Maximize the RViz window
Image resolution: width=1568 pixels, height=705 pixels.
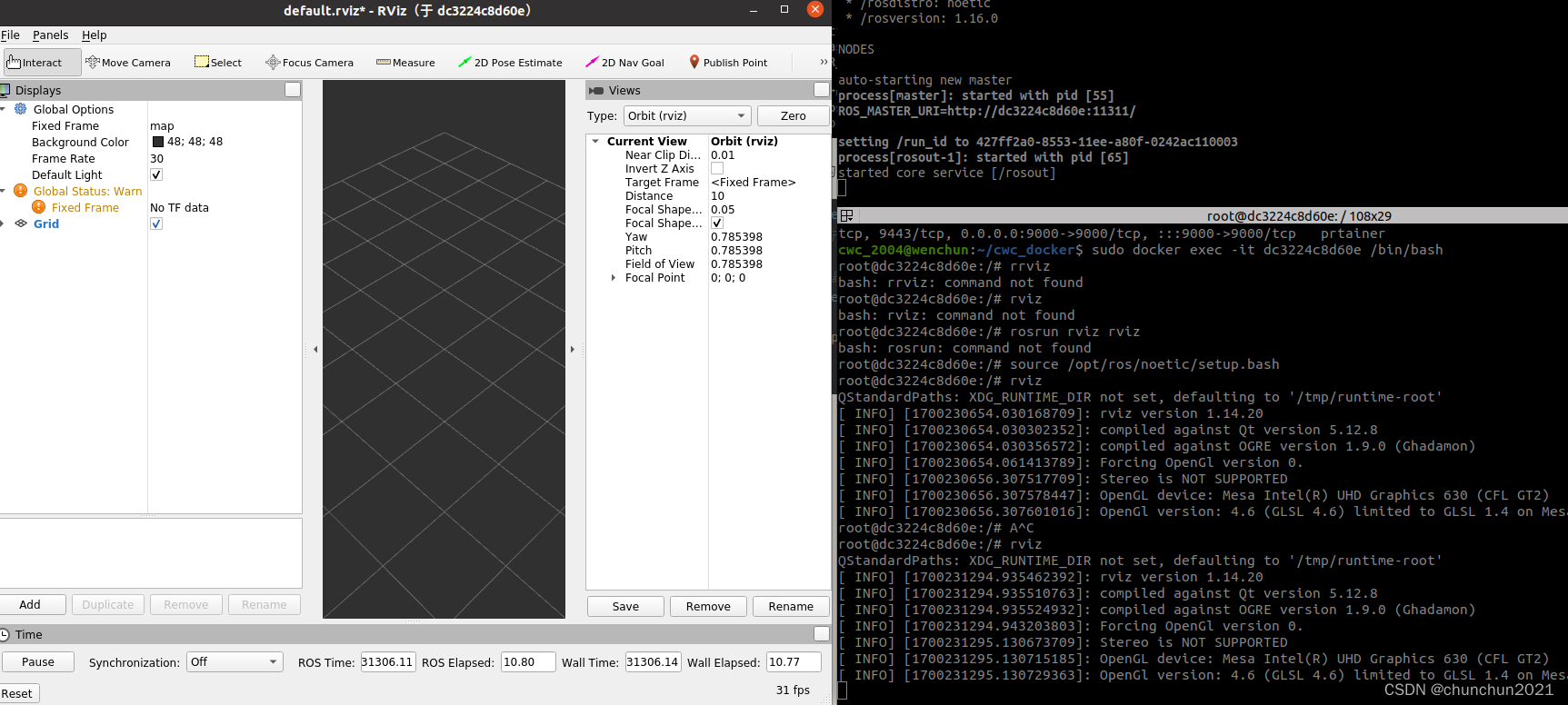tap(784, 10)
